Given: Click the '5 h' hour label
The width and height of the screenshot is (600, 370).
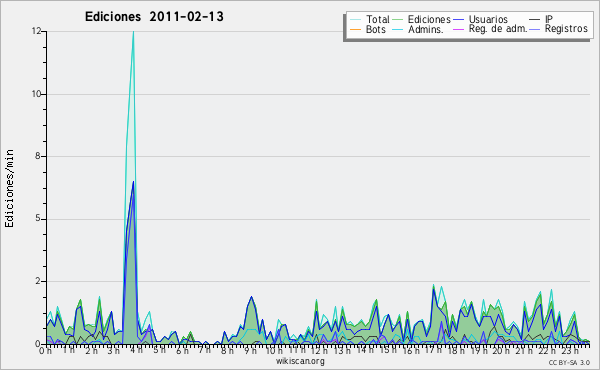Looking at the screenshot, I should [159, 351].
